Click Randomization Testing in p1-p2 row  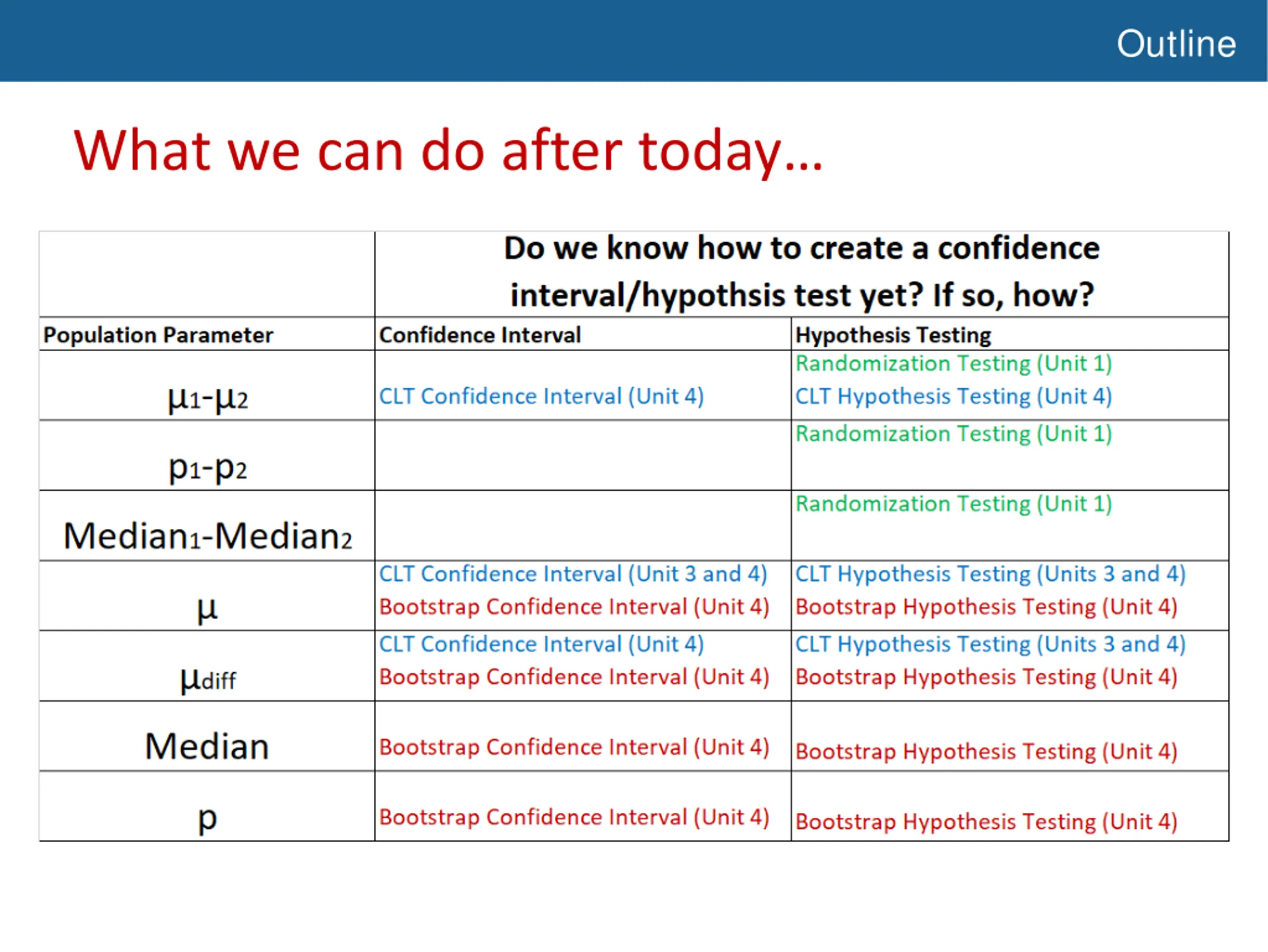(x=954, y=434)
